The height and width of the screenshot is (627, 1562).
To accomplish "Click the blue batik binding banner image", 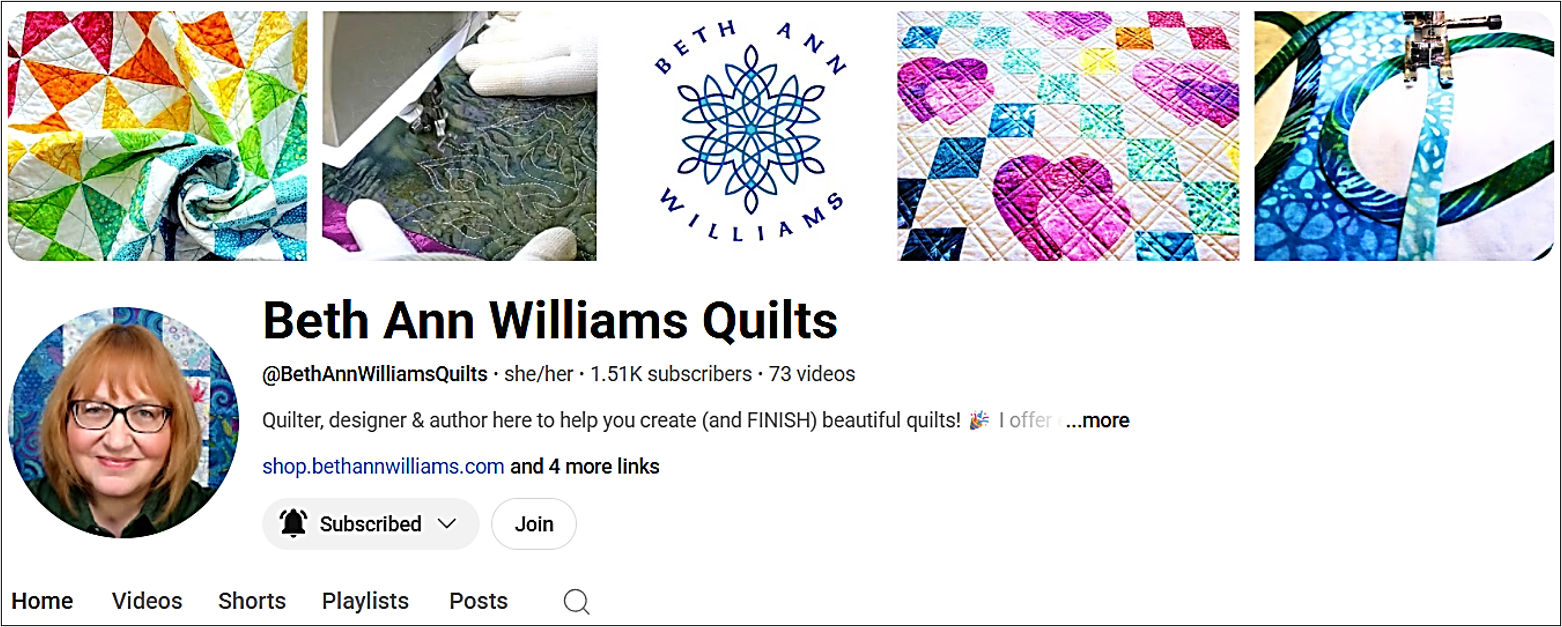I will point(1403,136).
